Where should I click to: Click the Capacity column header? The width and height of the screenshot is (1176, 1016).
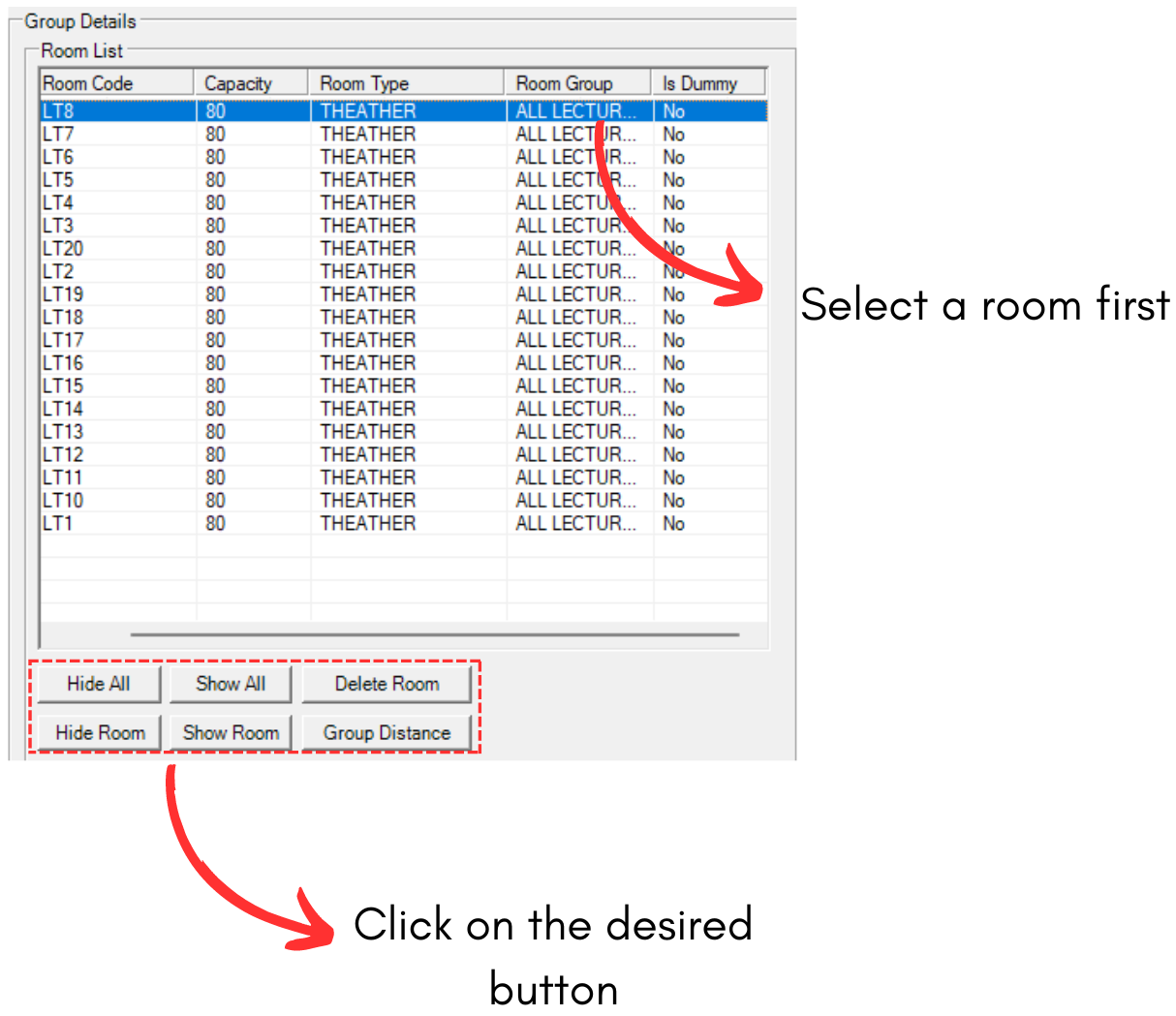[x=250, y=83]
